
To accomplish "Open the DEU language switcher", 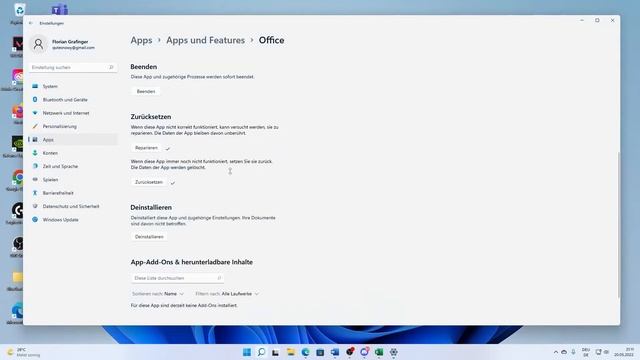I will [x=586, y=352].
